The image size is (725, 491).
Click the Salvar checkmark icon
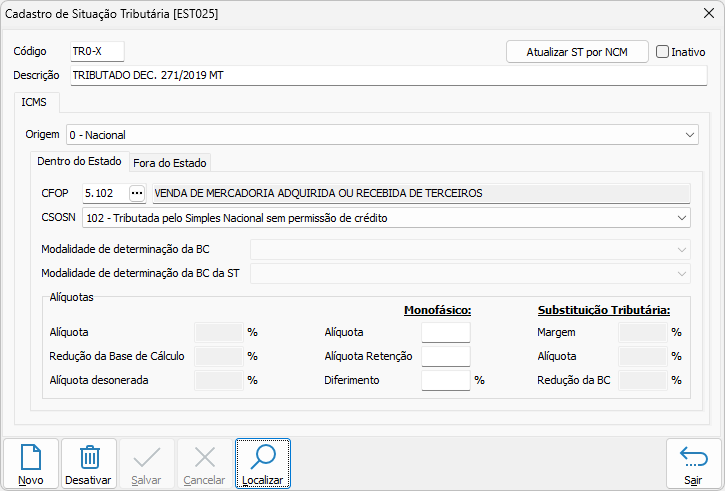coord(147,457)
